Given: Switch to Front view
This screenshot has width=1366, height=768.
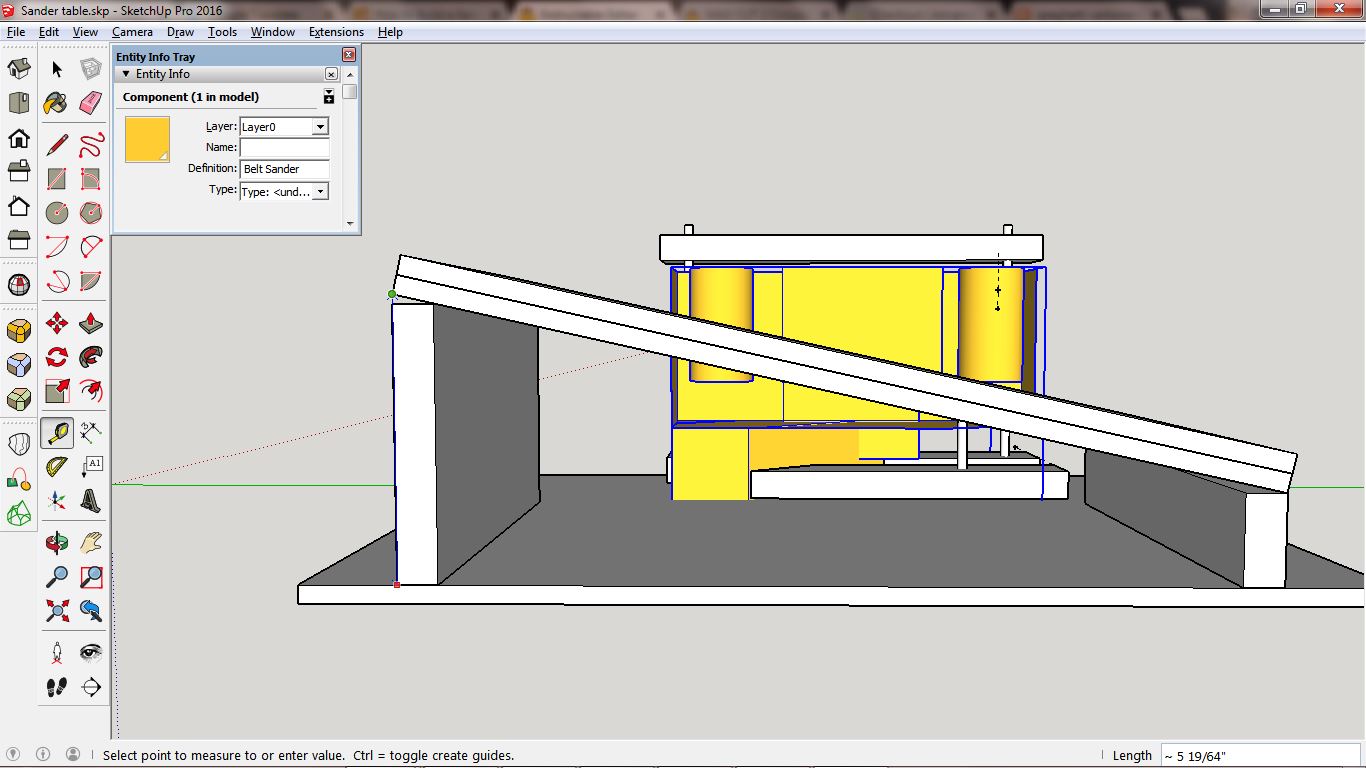Looking at the screenshot, I should [19, 137].
